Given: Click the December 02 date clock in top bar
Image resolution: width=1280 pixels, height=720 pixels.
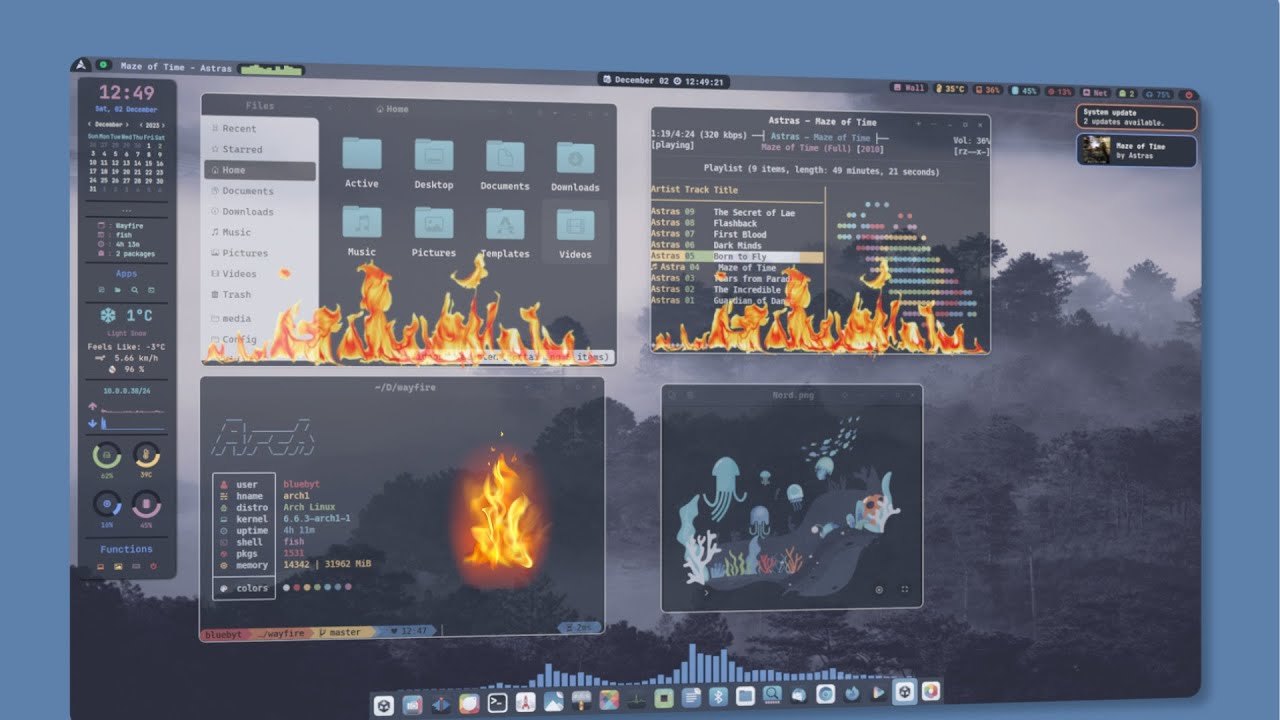Looking at the screenshot, I should click(663, 81).
